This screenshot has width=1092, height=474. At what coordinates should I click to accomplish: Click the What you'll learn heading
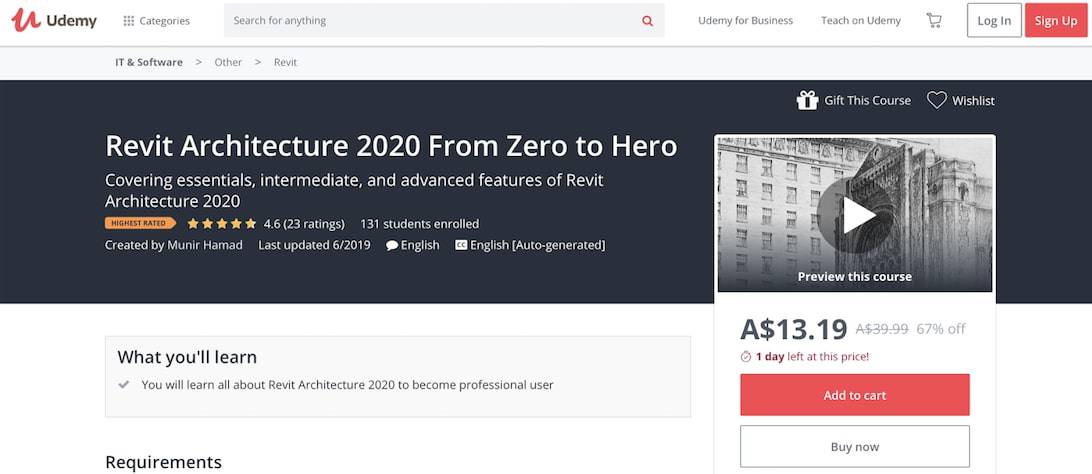pyautogui.click(x=187, y=358)
